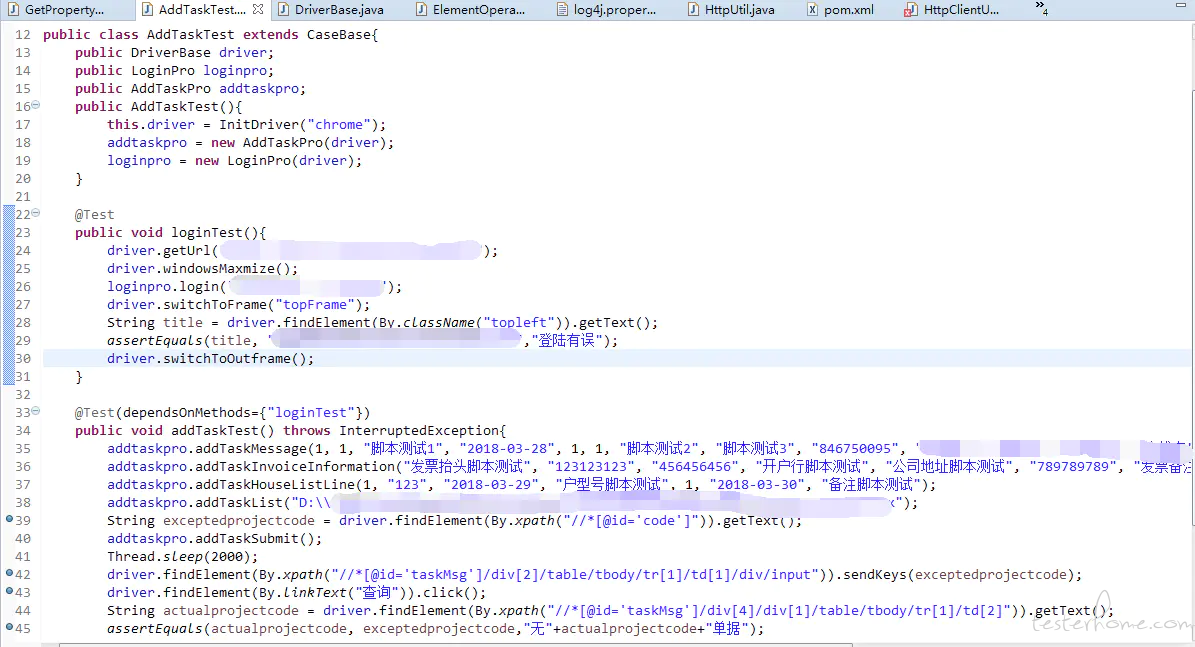Click the marker icon beside line 42

click(x=9, y=573)
